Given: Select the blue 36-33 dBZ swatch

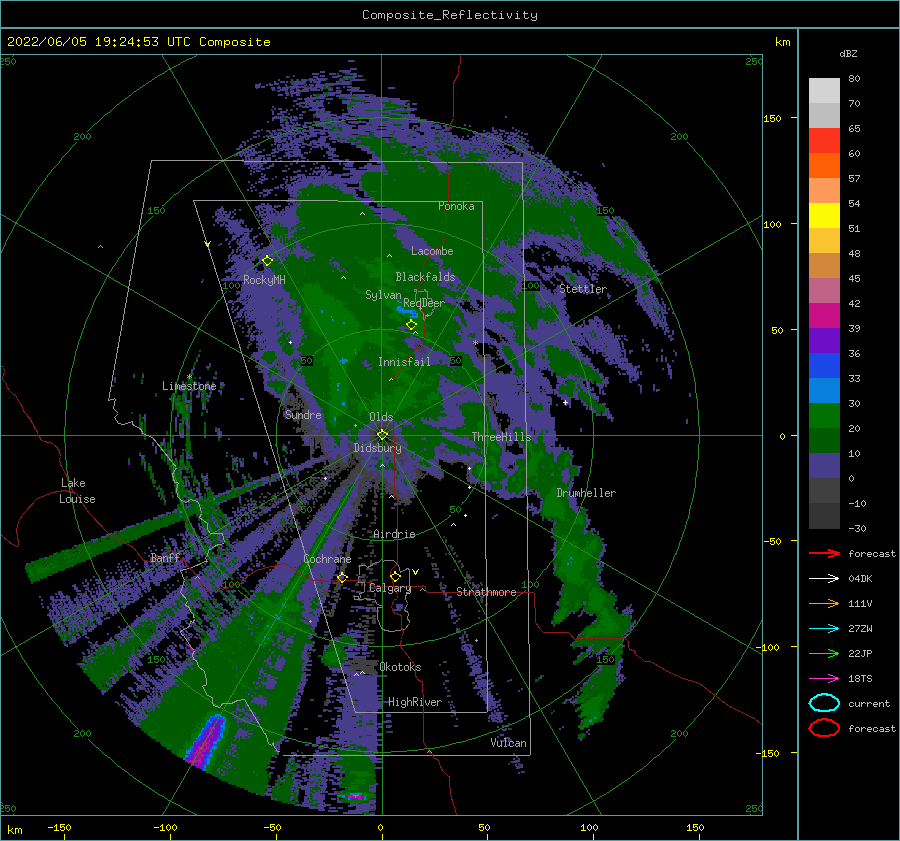Looking at the screenshot, I should point(824,366).
